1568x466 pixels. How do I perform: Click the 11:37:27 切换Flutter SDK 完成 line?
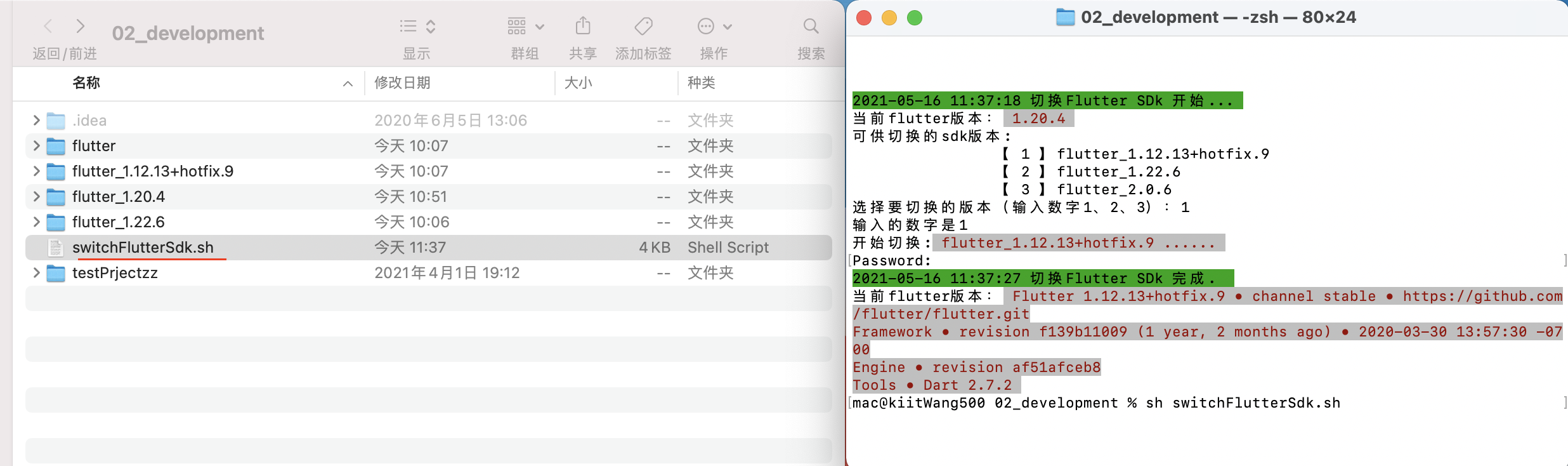pyautogui.click(x=1043, y=278)
